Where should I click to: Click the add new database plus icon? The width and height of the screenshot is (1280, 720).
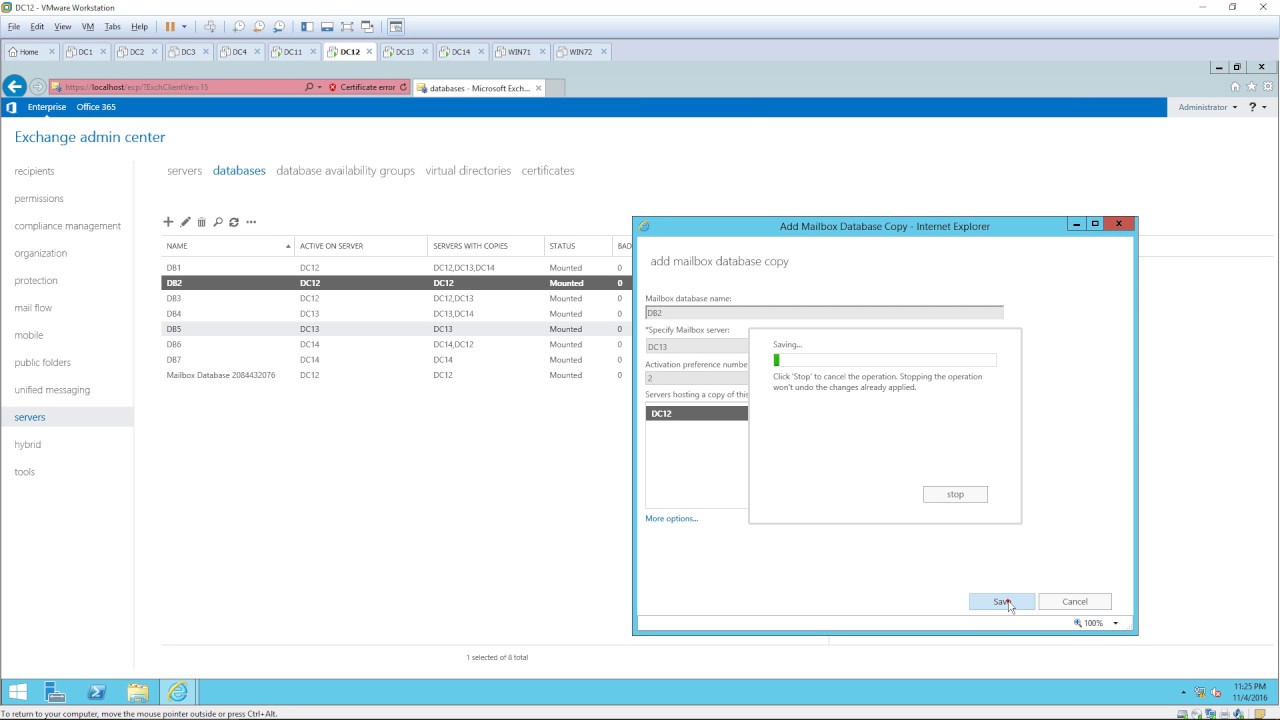click(x=168, y=222)
